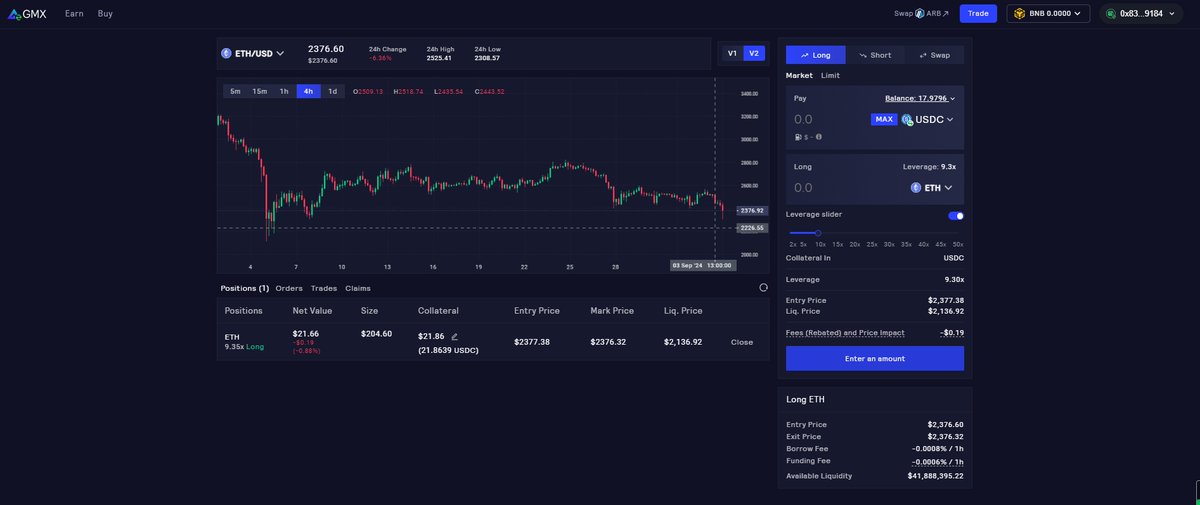Click the blue Trade button

click(978, 14)
